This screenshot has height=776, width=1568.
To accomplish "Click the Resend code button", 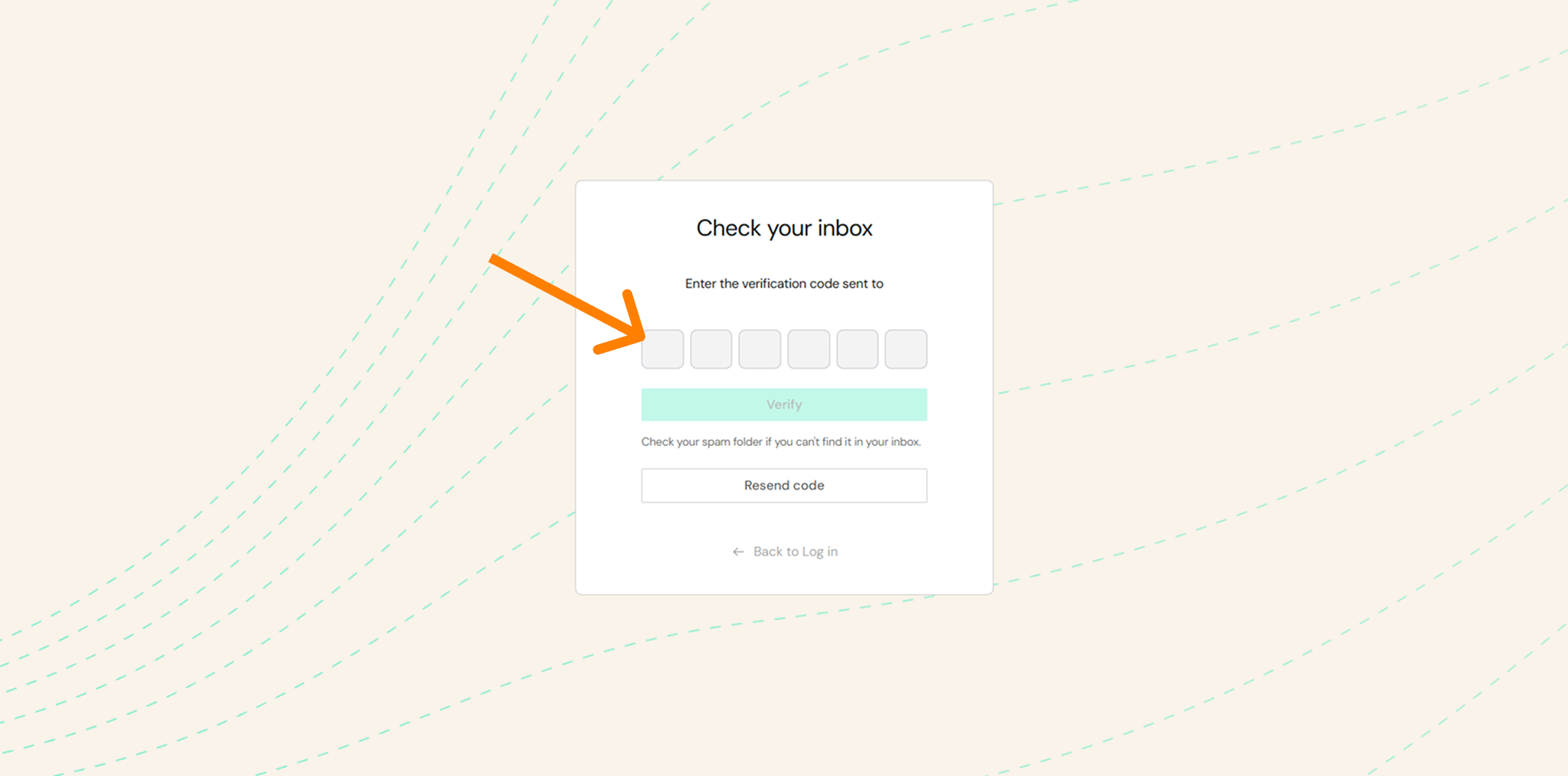I will [784, 486].
